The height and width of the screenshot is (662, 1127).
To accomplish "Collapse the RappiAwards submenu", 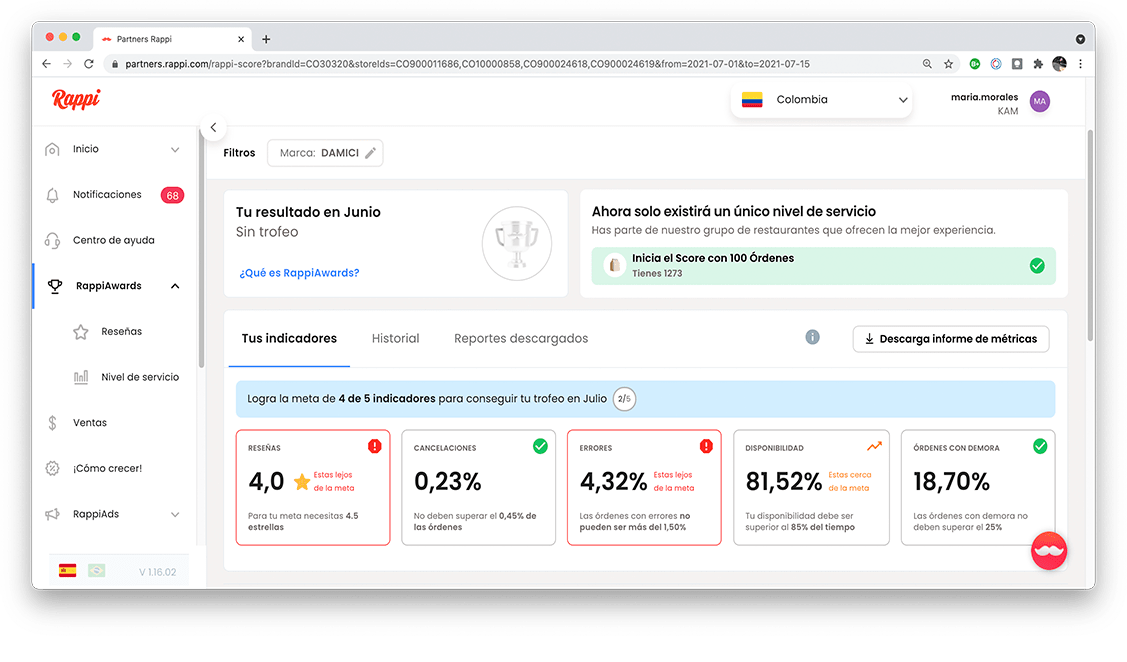I will coord(175,286).
